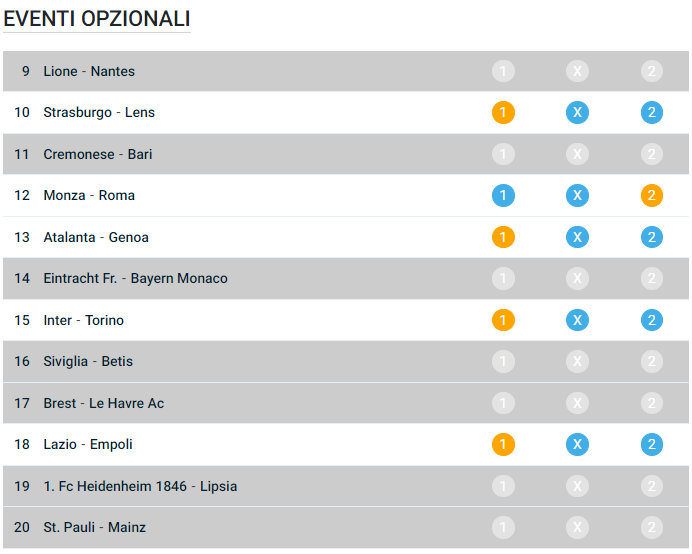Deselect outcome 1 for Atalanta - Genoa
Image resolution: width=692 pixels, height=554 pixels.
(x=503, y=237)
